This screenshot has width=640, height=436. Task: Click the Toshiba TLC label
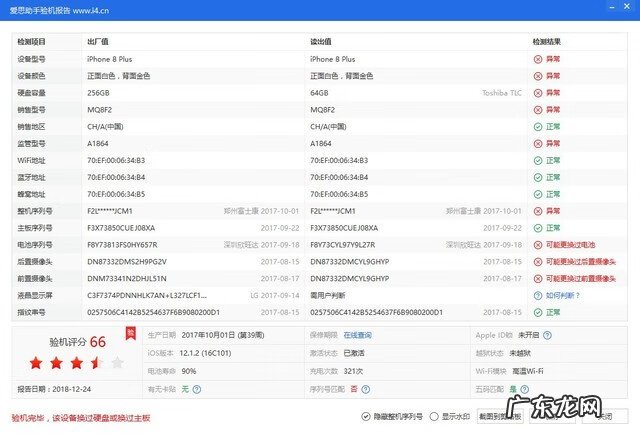tap(502, 93)
